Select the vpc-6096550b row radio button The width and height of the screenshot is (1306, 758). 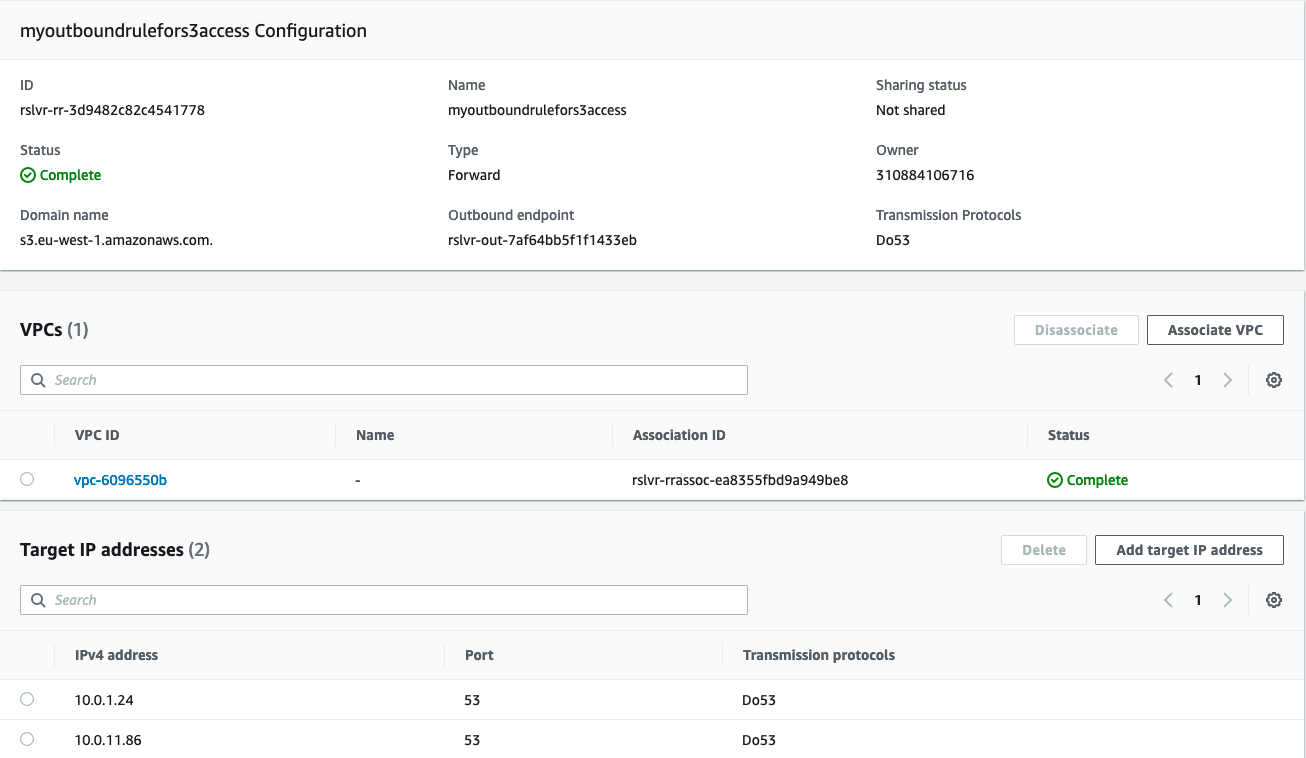click(27, 479)
